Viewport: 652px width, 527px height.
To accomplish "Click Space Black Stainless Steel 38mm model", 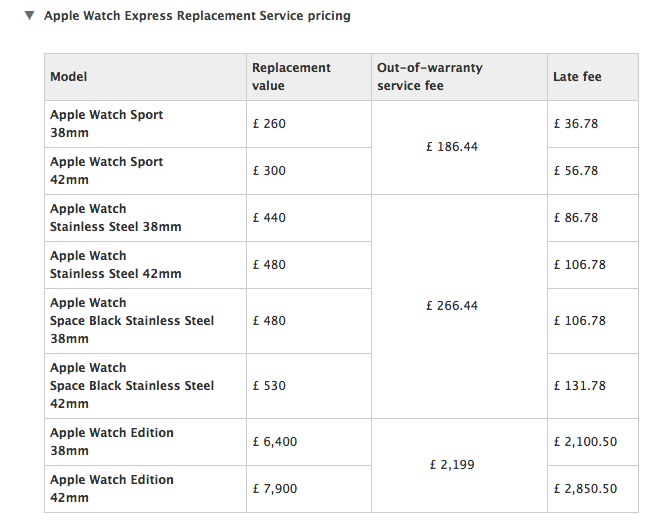I will click(132, 321).
